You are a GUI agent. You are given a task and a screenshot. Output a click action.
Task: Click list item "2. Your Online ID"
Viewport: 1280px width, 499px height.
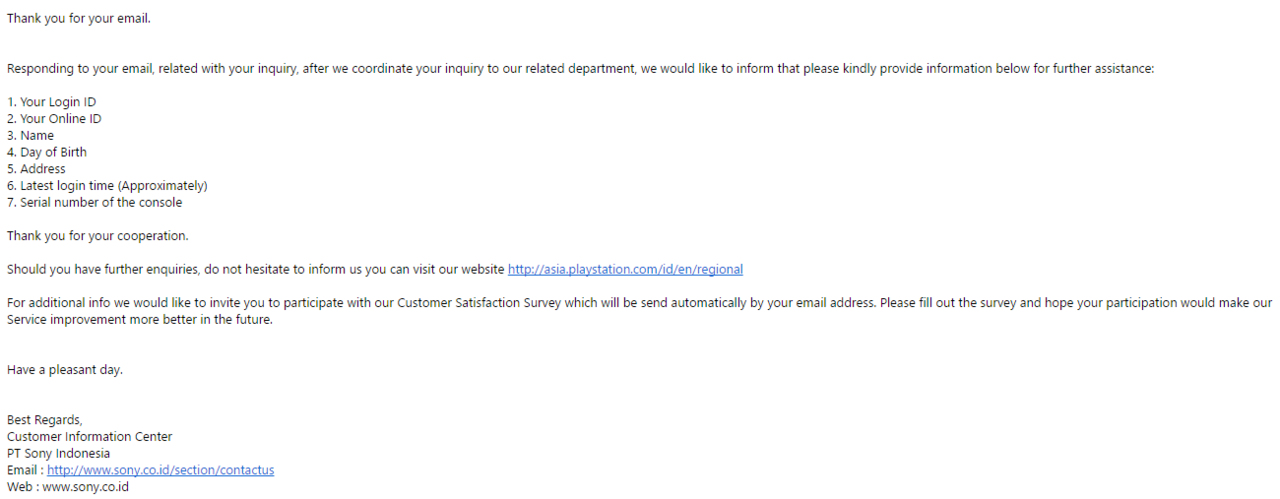54,119
